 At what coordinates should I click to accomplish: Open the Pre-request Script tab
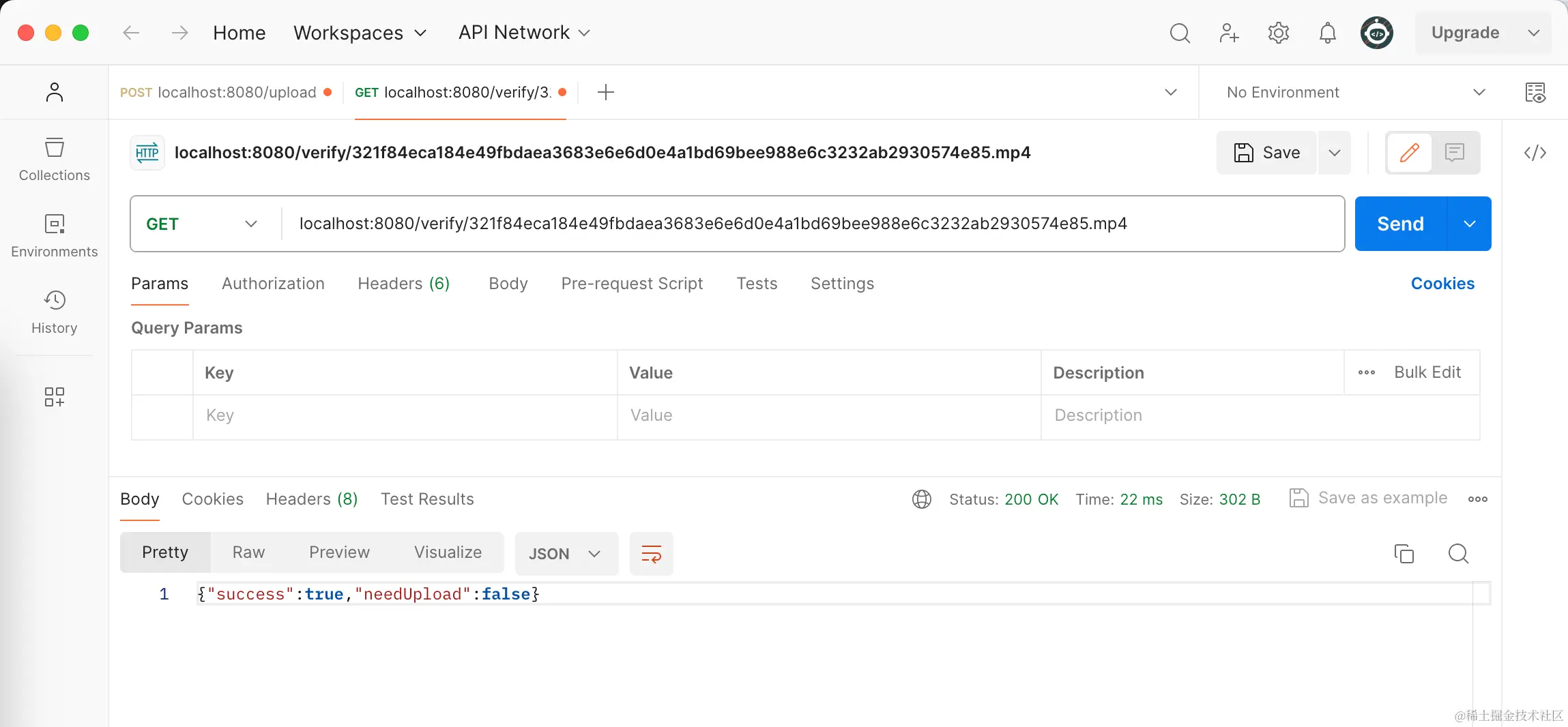632,284
